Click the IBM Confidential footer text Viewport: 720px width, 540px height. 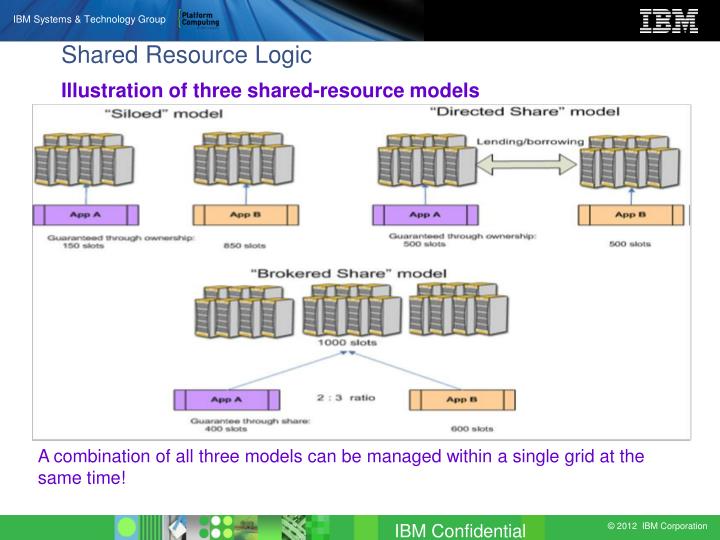460,531
